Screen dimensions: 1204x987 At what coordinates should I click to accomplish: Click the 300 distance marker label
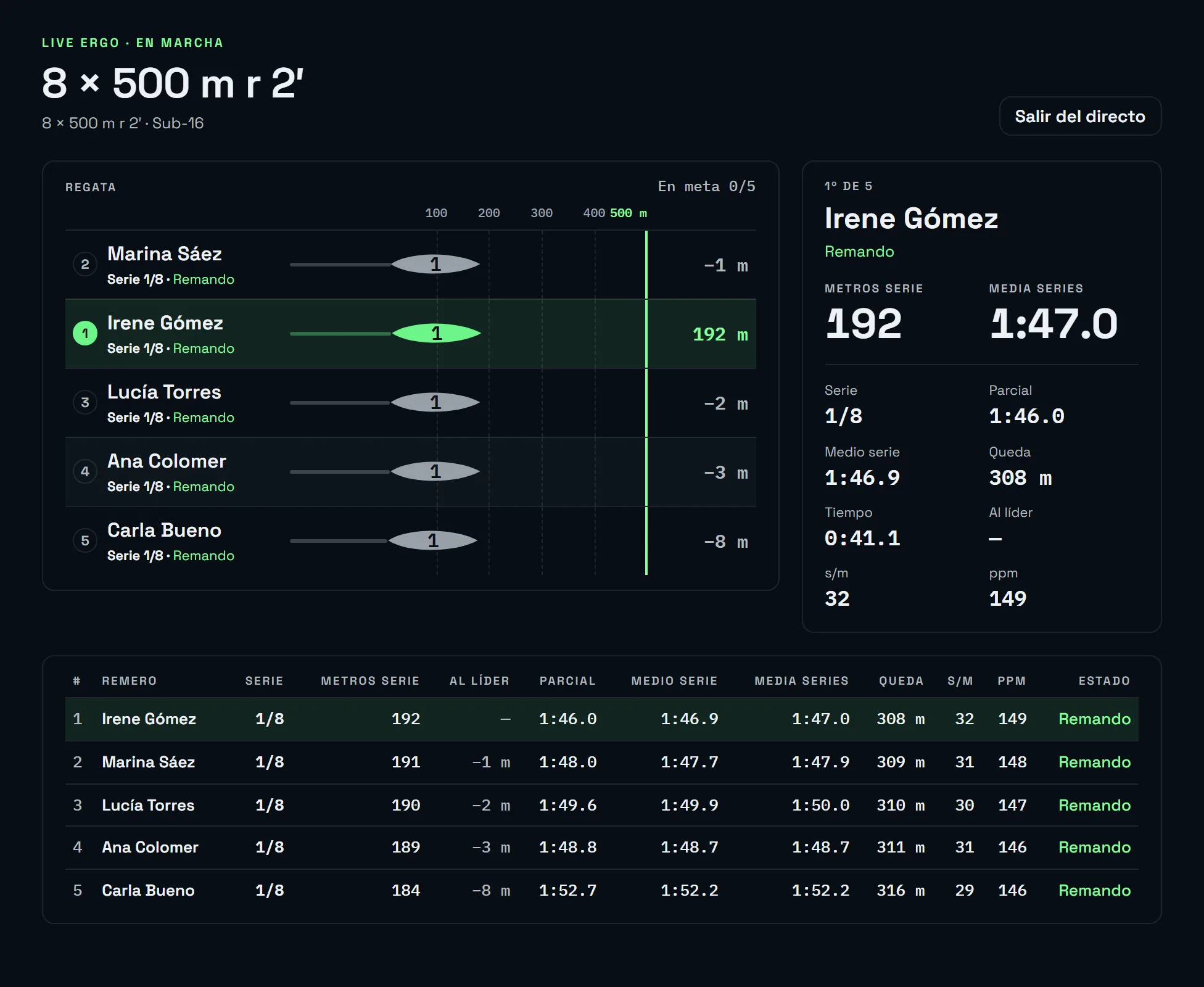[542, 213]
